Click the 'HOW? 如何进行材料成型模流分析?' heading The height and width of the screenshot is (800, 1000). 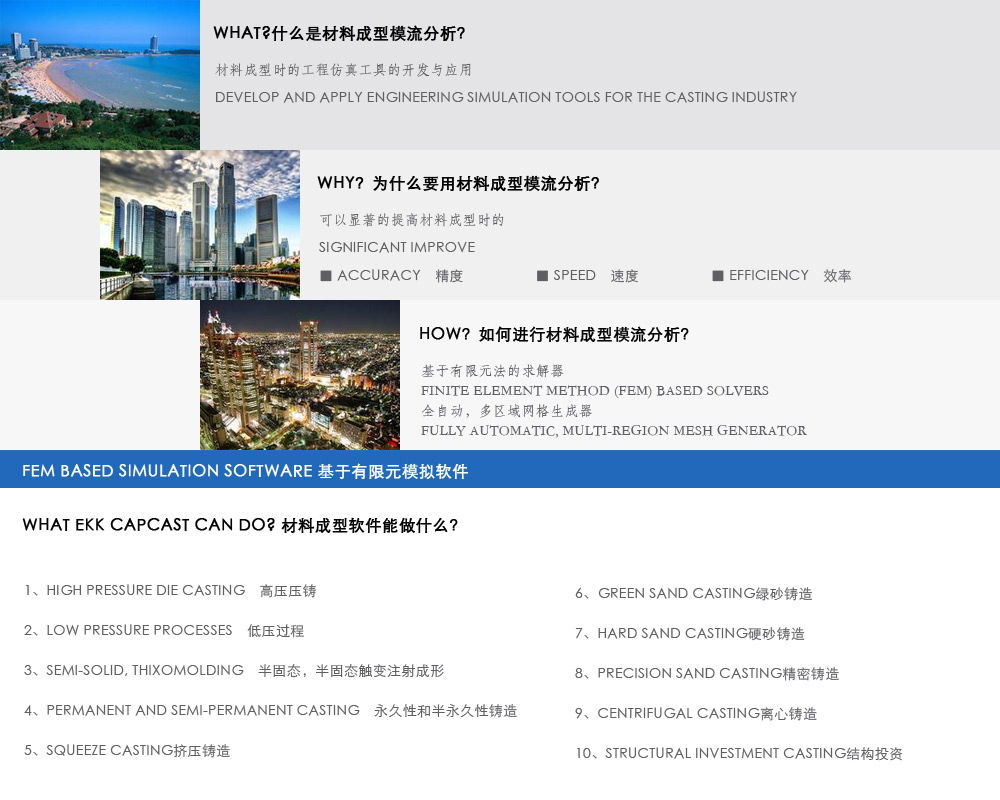point(554,334)
